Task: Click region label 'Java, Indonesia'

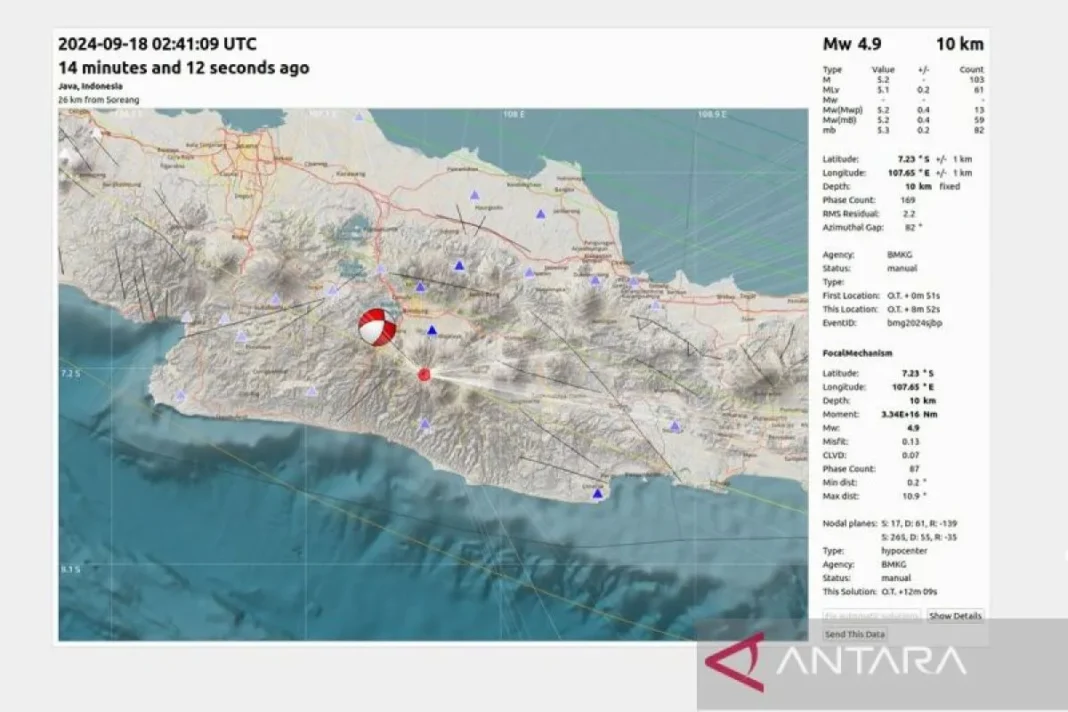Action: [x=91, y=87]
